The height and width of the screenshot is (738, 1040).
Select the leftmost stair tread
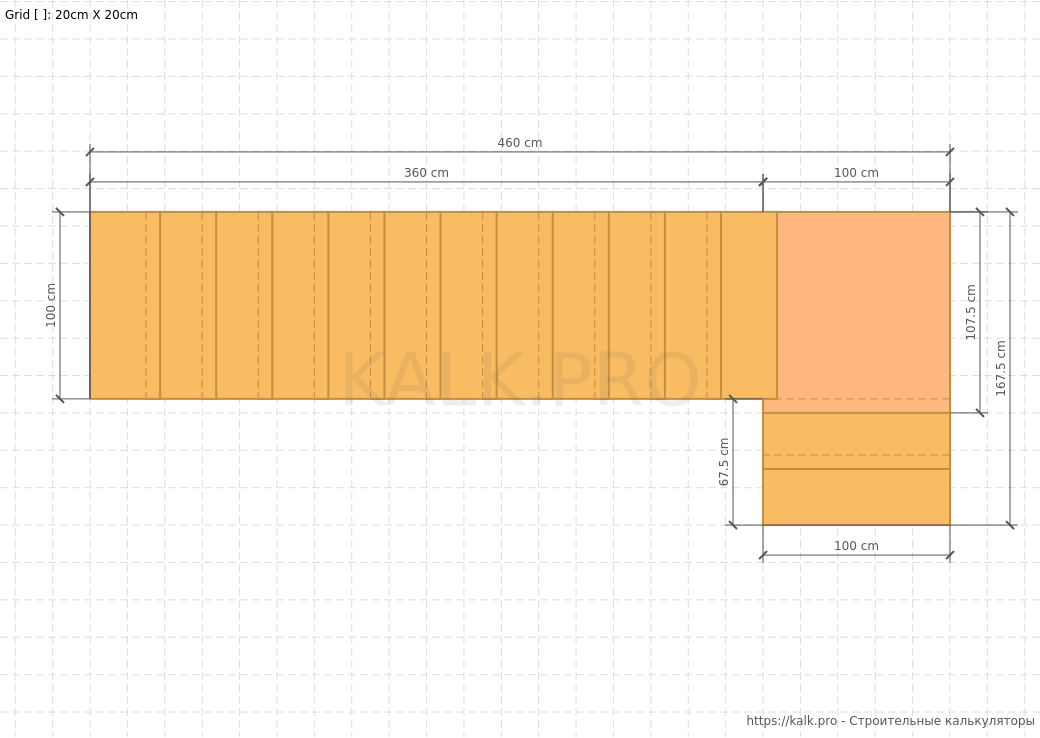(x=124, y=305)
